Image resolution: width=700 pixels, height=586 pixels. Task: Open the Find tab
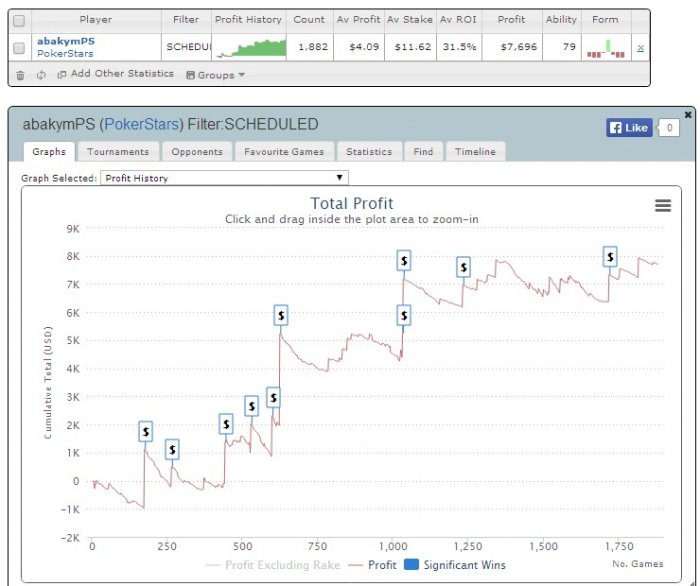[x=423, y=152]
